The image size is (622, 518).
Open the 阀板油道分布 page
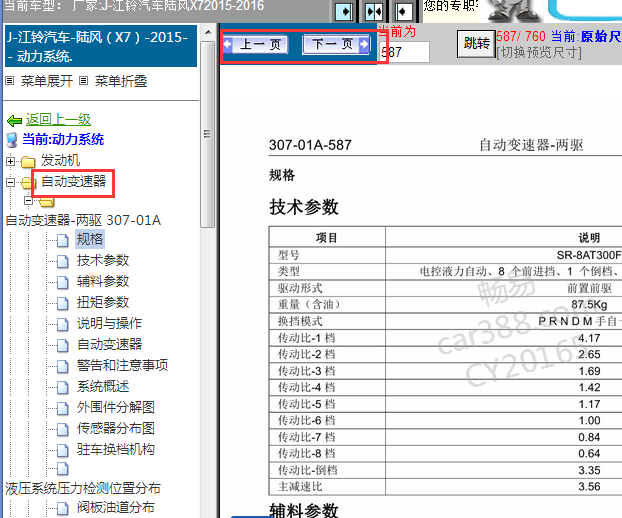[x=116, y=507]
